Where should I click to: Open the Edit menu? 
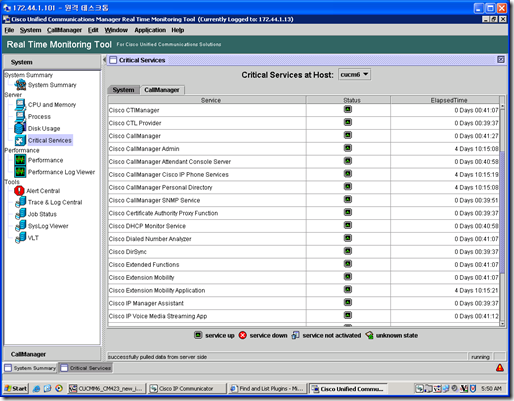(93, 30)
